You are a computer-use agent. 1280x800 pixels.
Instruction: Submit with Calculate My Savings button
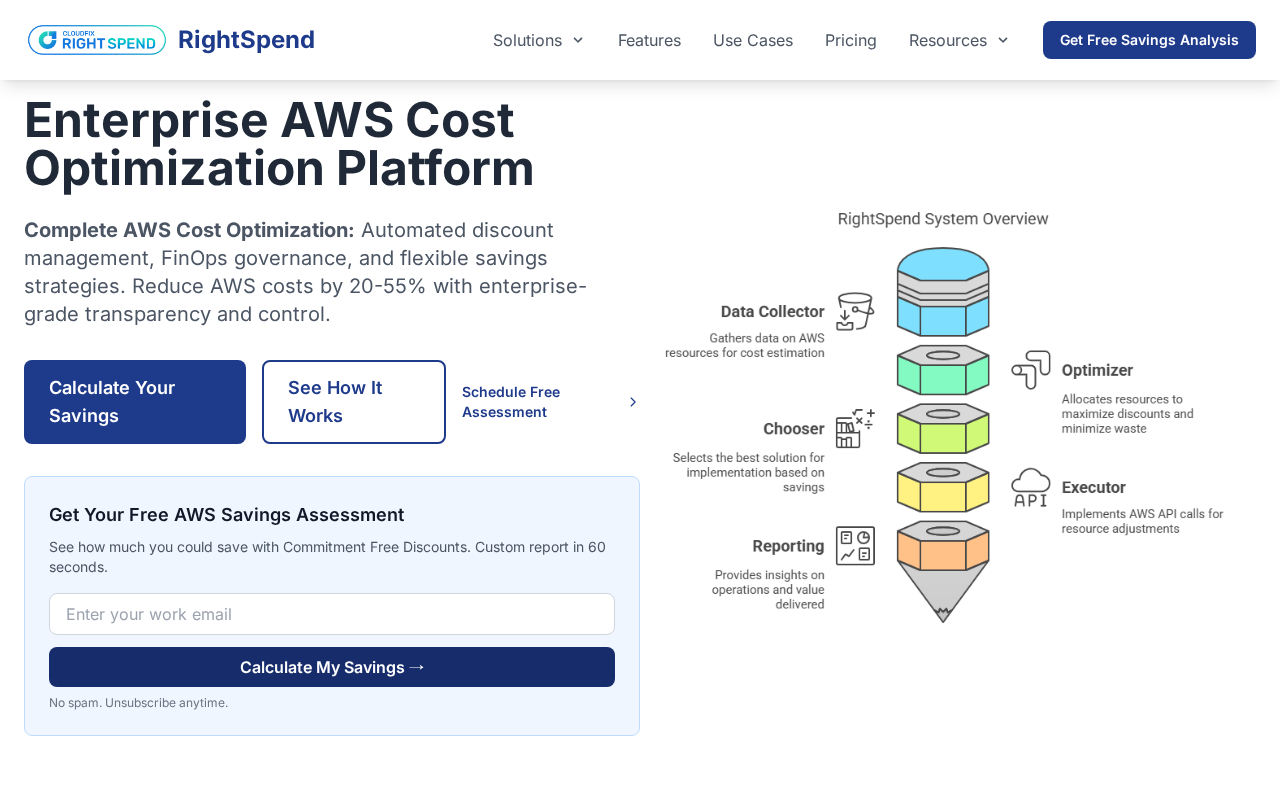click(332, 667)
